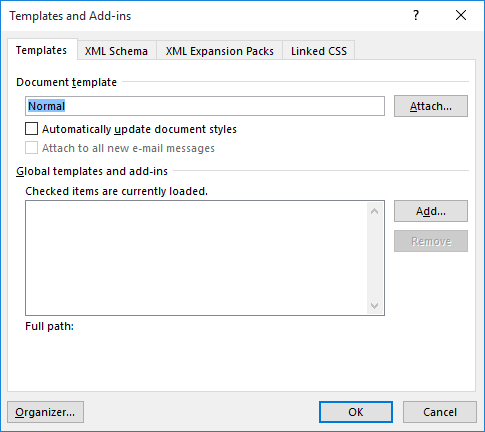
Task: Click the global templates list down arrow
Action: [x=374, y=305]
